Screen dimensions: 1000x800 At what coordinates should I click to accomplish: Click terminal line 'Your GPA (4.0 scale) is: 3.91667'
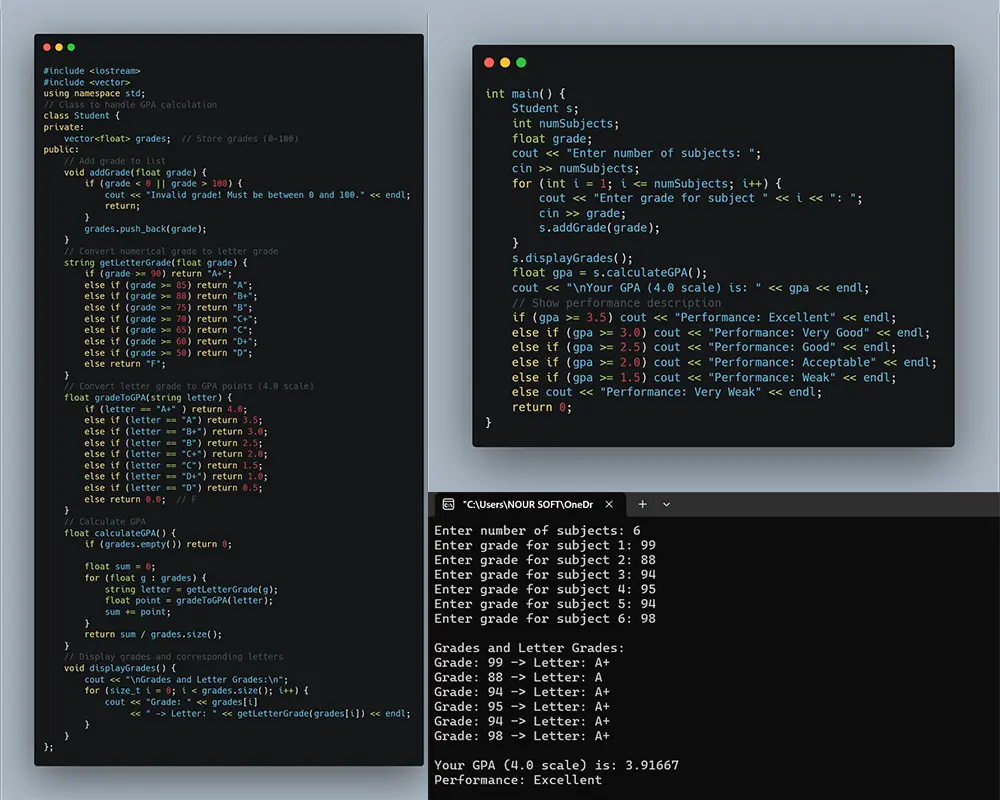(x=556, y=766)
